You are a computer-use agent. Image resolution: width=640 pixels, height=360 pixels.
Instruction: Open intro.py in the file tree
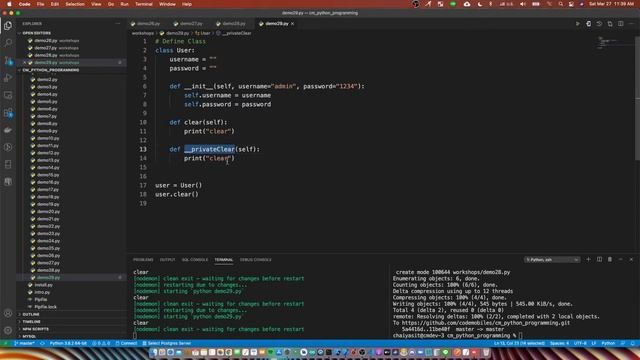click(42, 292)
